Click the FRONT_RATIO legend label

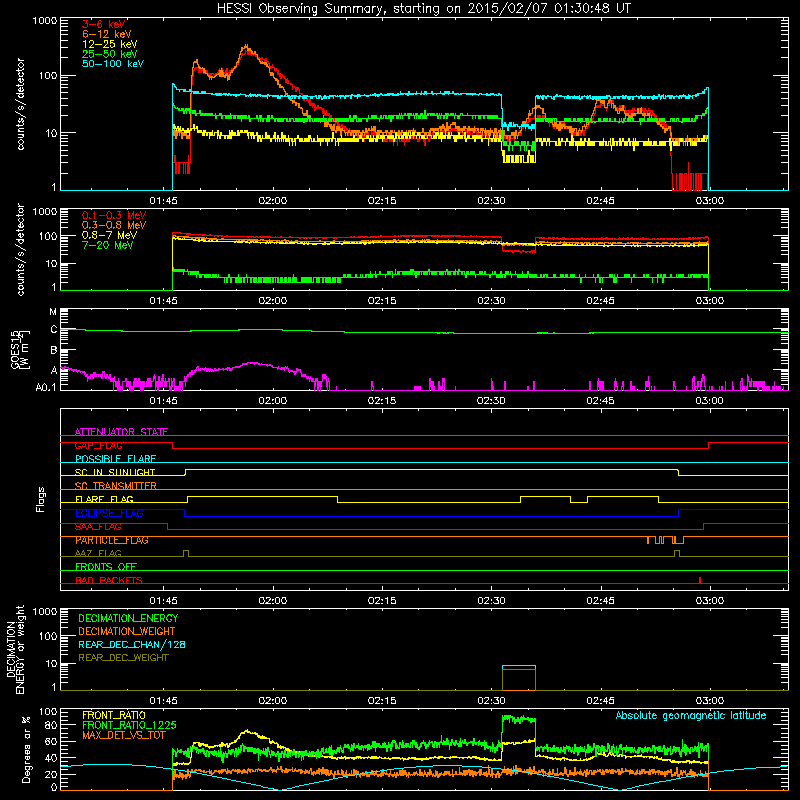[114, 715]
